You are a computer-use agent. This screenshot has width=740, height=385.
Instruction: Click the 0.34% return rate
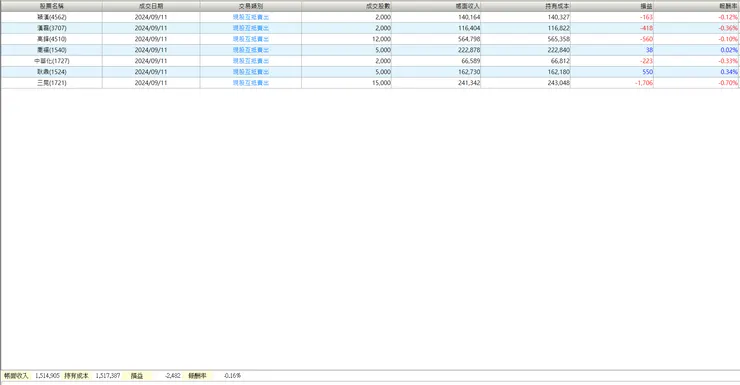click(x=729, y=72)
